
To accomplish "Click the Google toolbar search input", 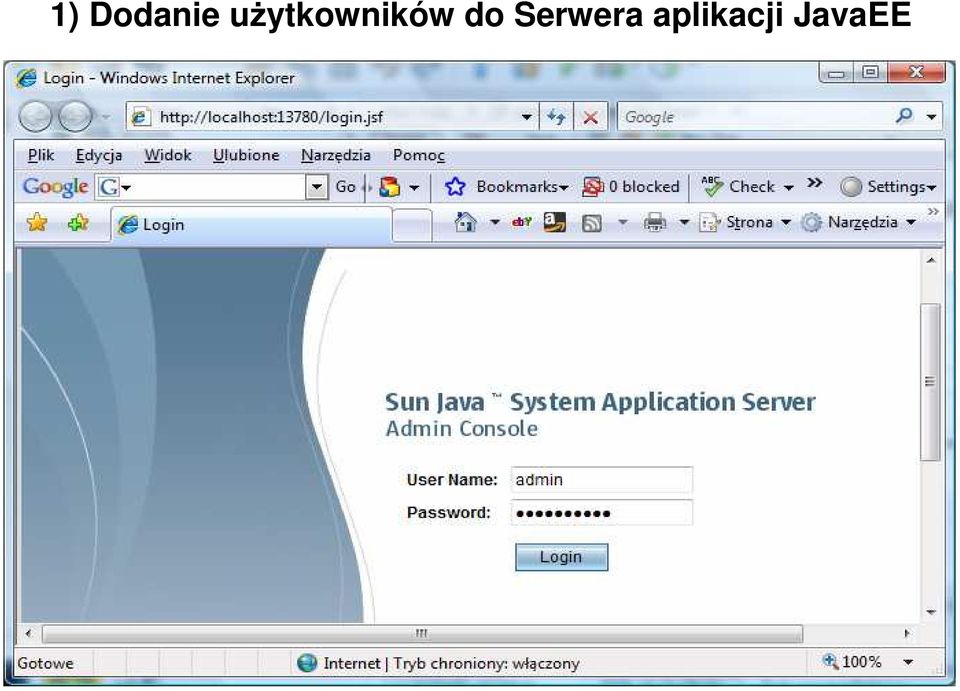I will click(212, 187).
